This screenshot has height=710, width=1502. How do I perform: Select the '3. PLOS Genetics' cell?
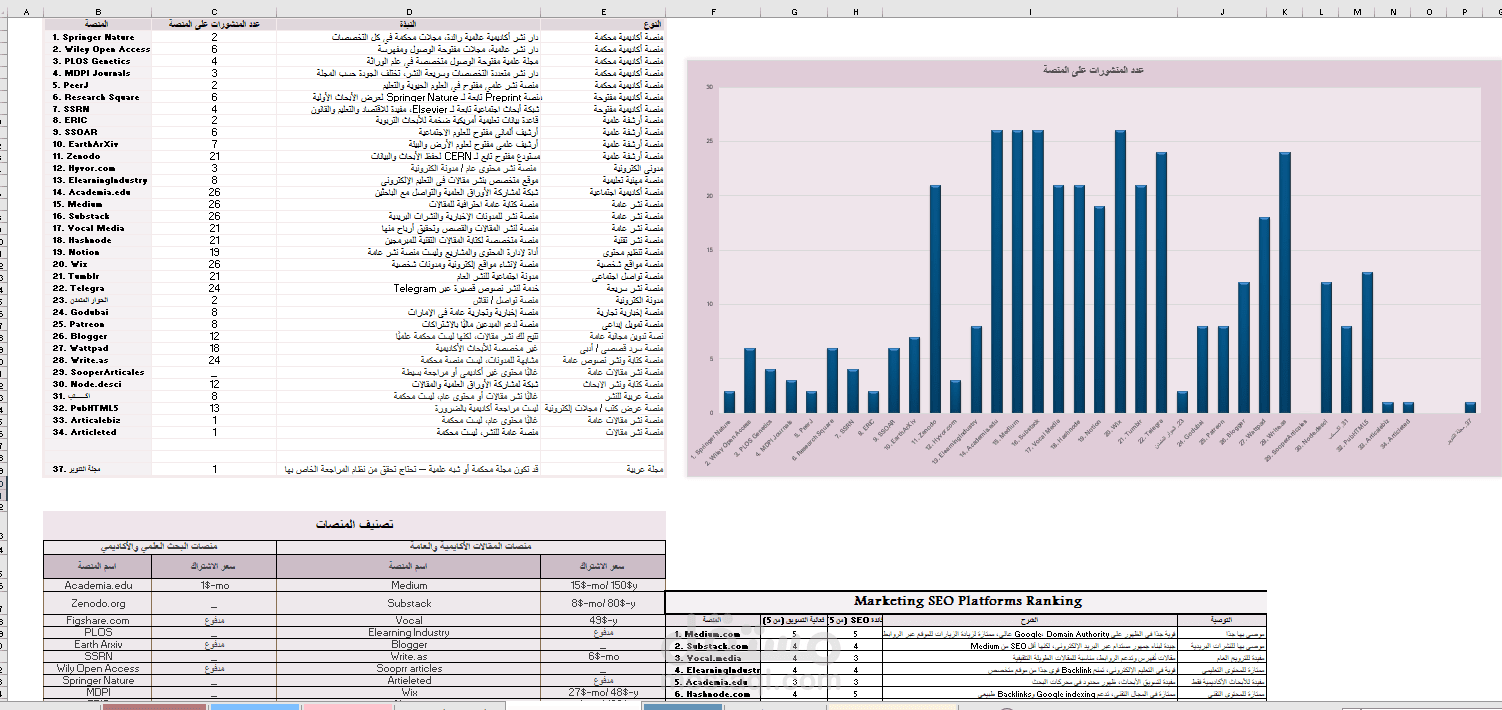click(x=97, y=61)
